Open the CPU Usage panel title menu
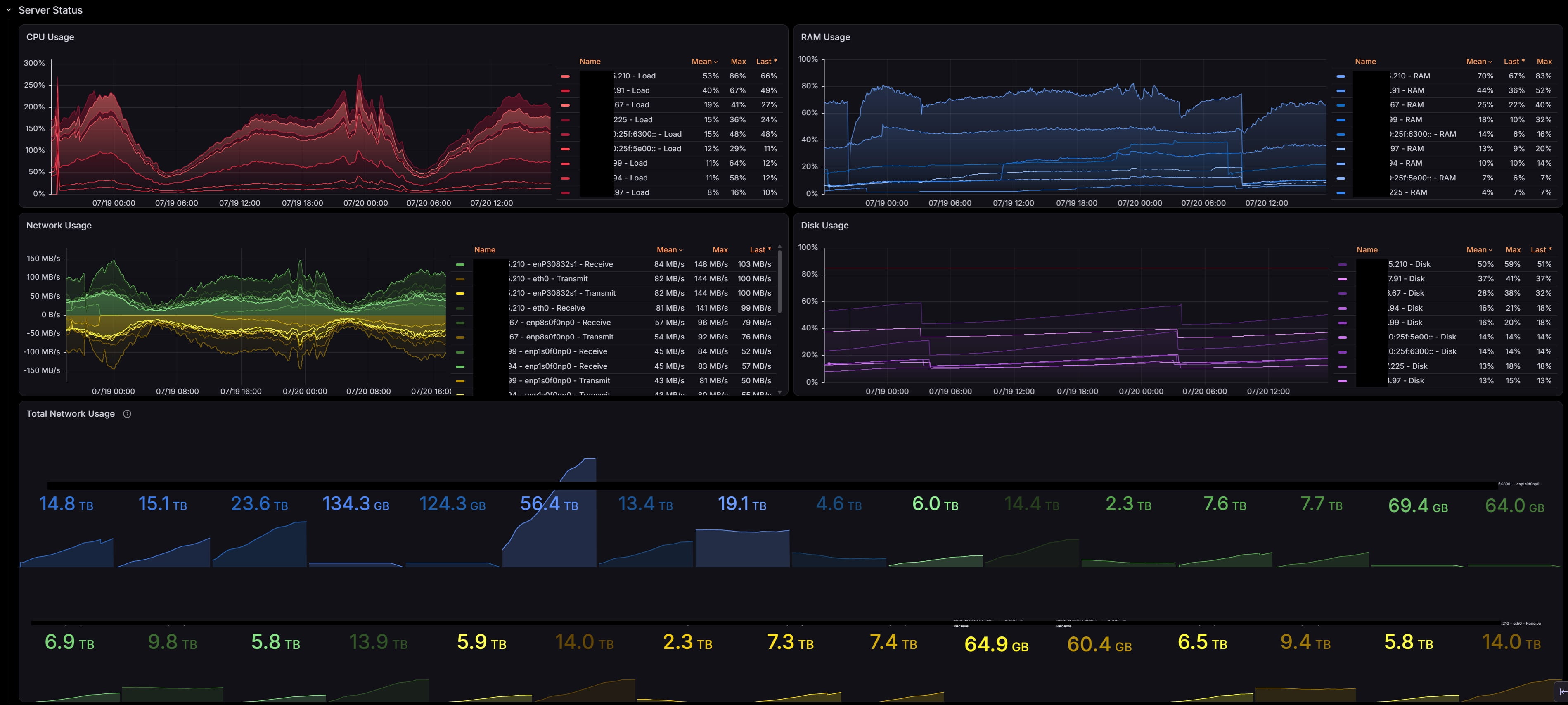Viewport: 1568px width, 705px height. click(50, 37)
